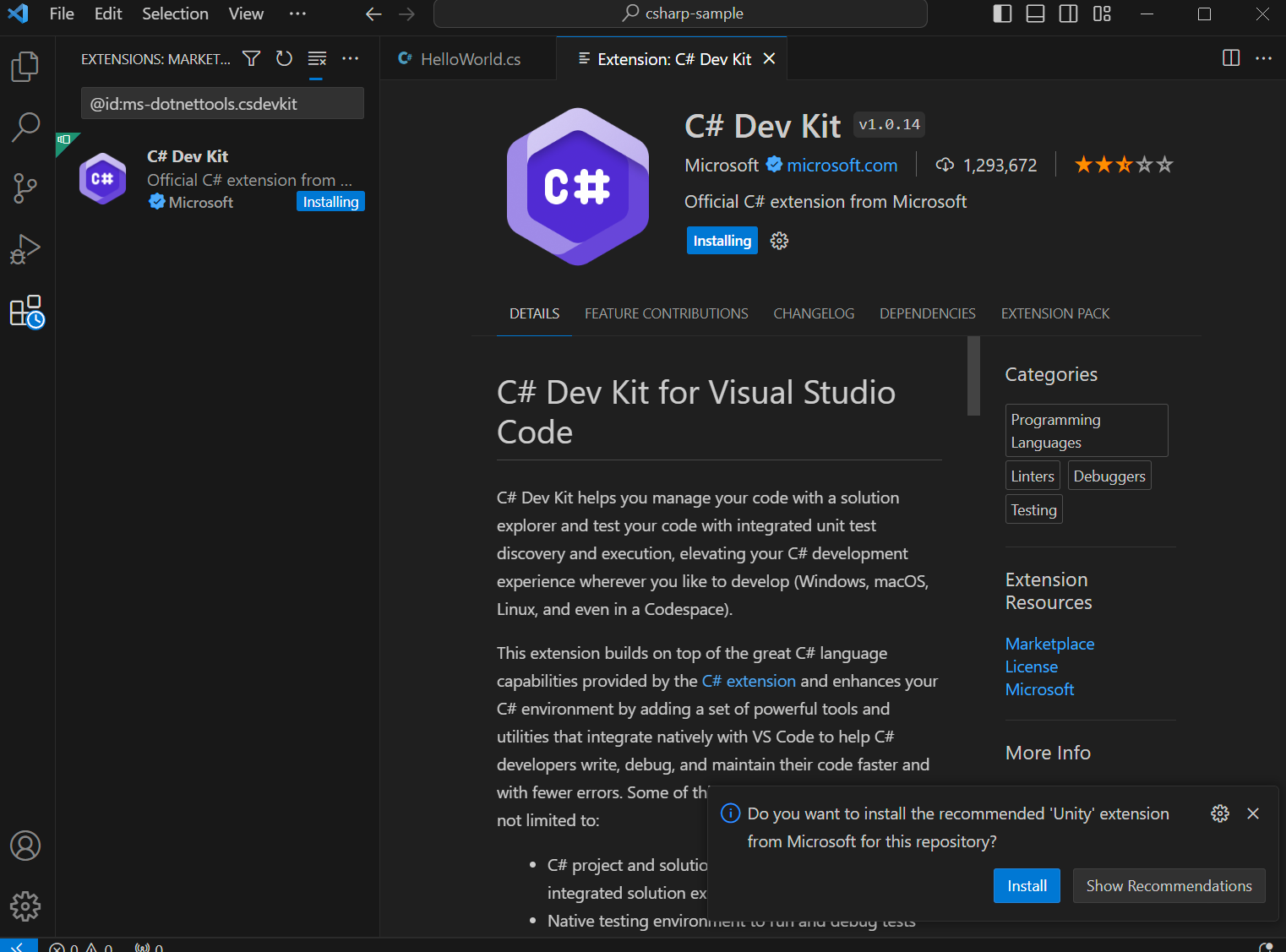
Task: Open the Edit menu
Action: (108, 14)
